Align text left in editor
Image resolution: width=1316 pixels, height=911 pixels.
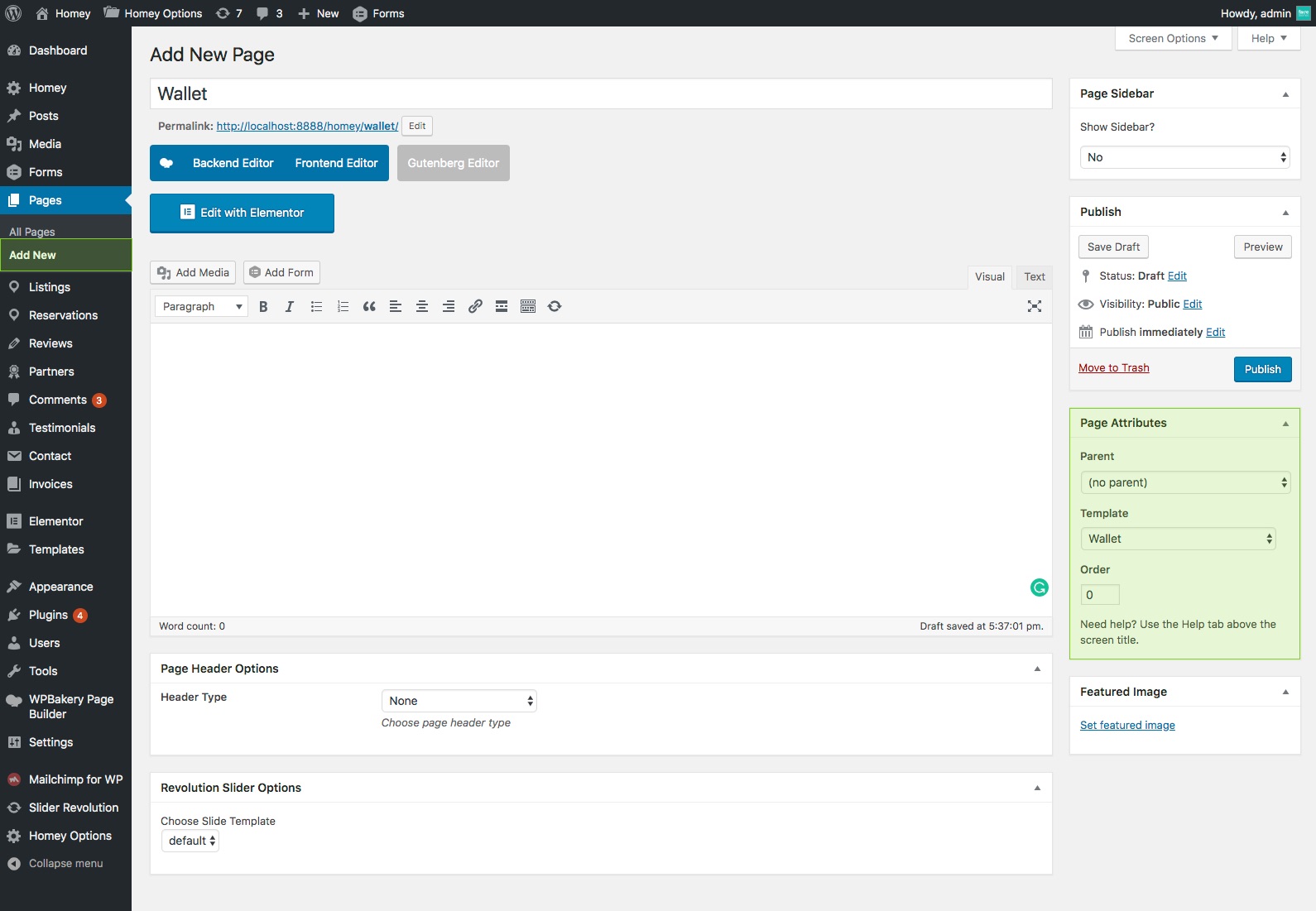pos(396,306)
